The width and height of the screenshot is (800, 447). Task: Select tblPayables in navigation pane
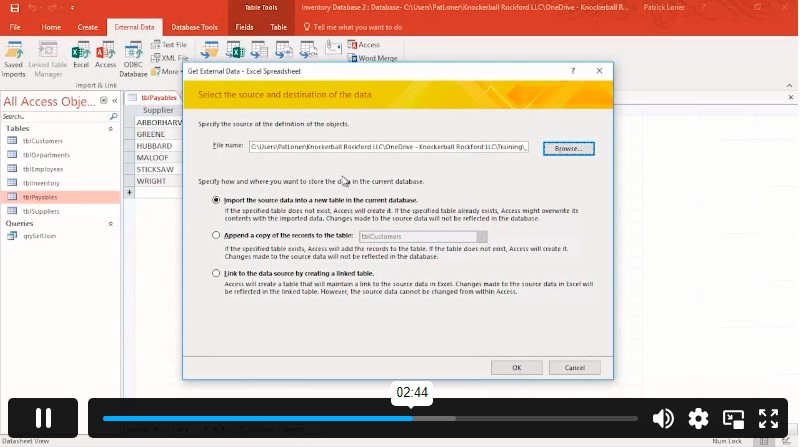[x=60, y=197]
